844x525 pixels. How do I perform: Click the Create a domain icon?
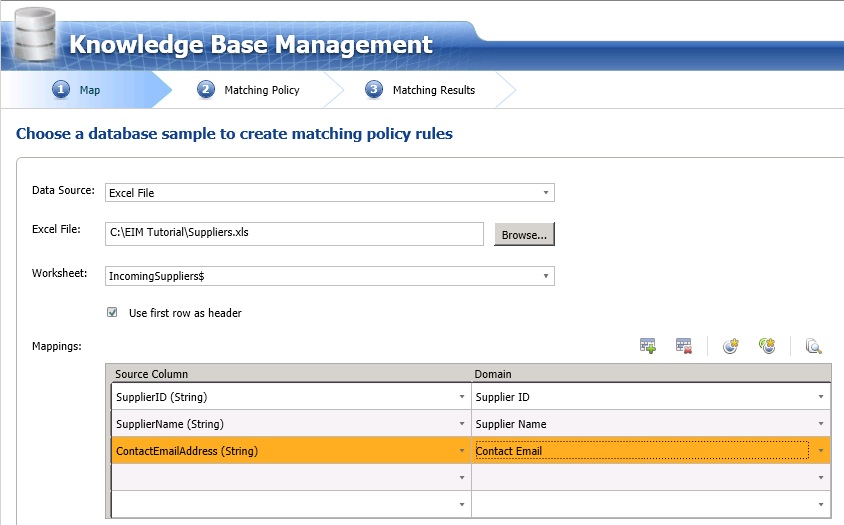[x=731, y=346]
